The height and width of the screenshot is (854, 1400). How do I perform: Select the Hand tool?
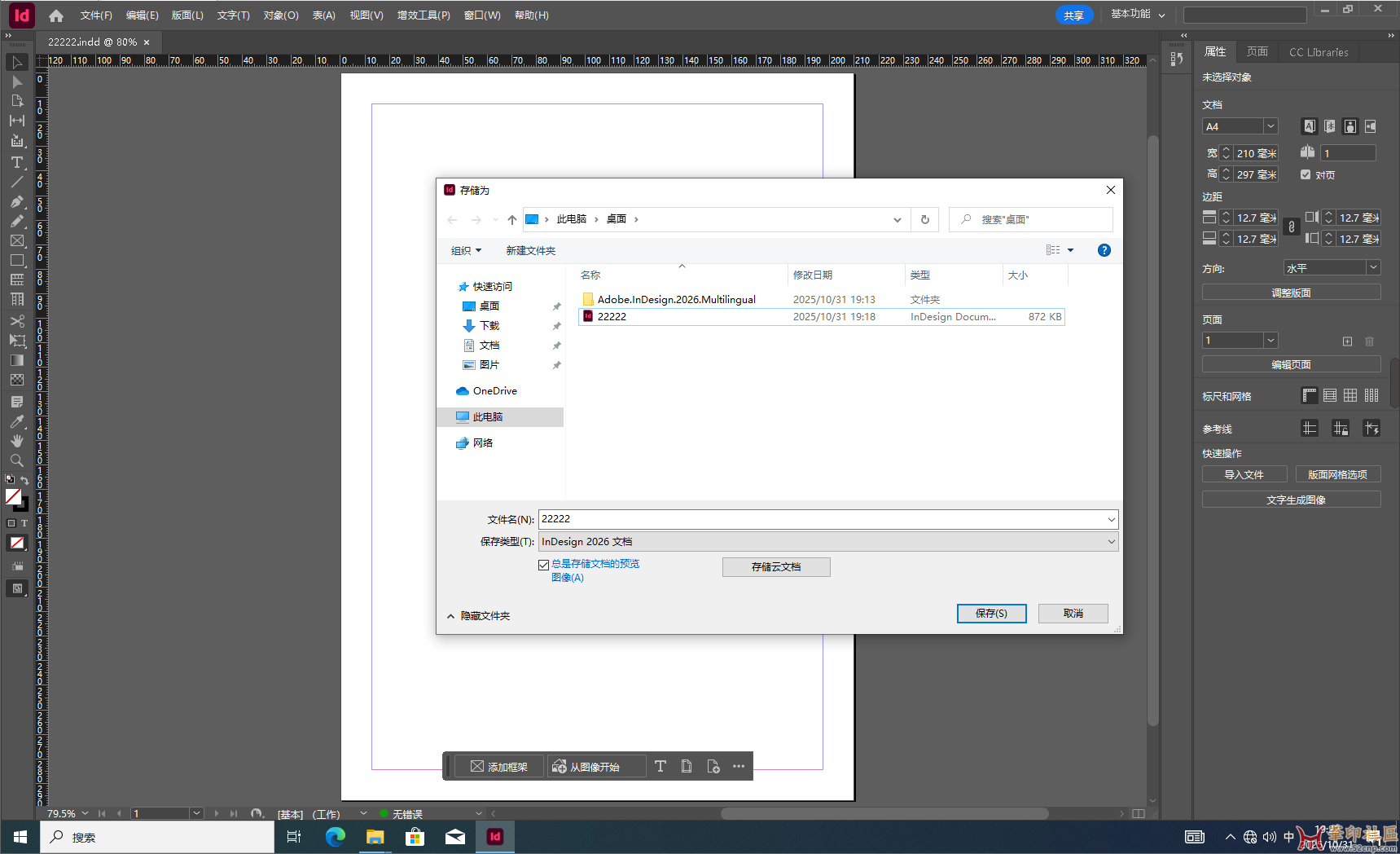pos(16,440)
